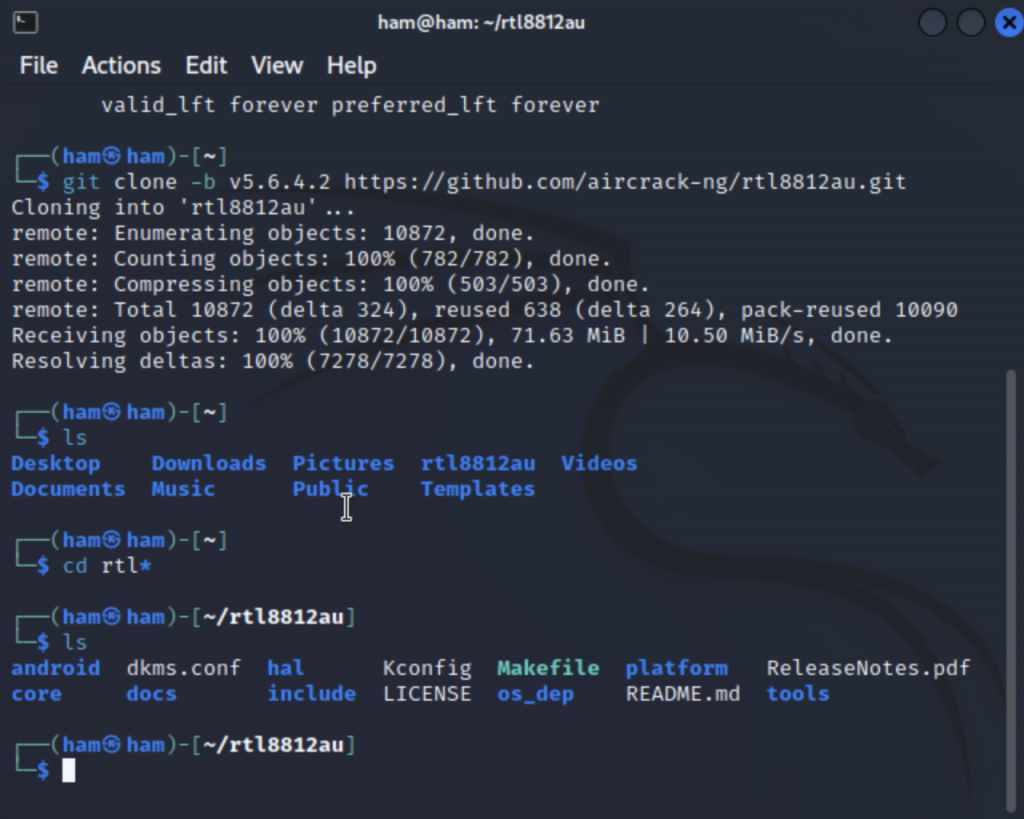This screenshot has width=1024, height=819.
Task: Click the "core" directory name
Action: pos(37,694)
